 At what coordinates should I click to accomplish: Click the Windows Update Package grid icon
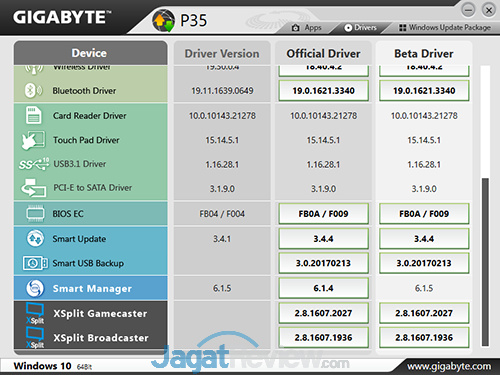pyautogui.click(x=403, y=28)
